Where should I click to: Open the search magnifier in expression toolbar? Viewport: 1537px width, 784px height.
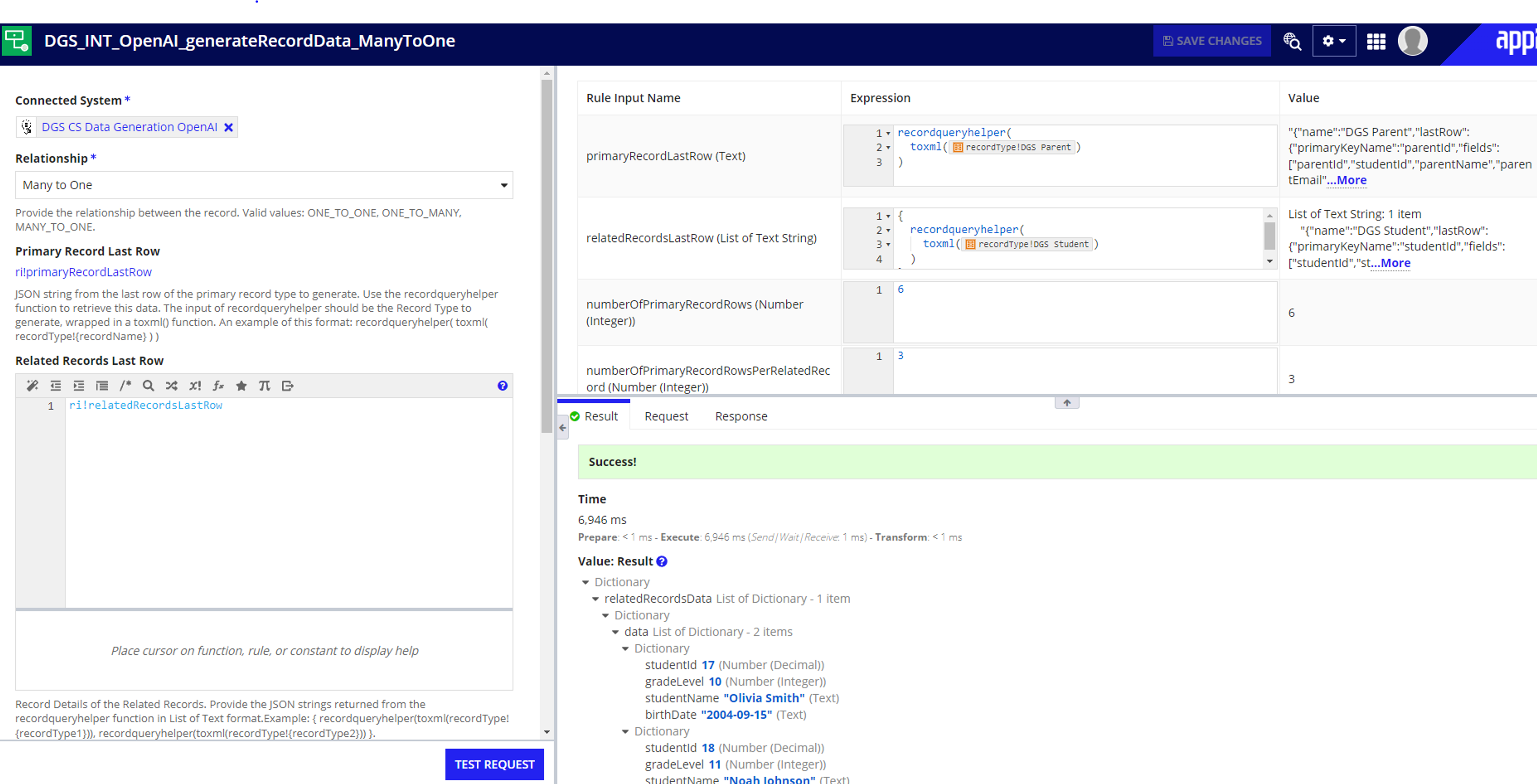[148, 386]
